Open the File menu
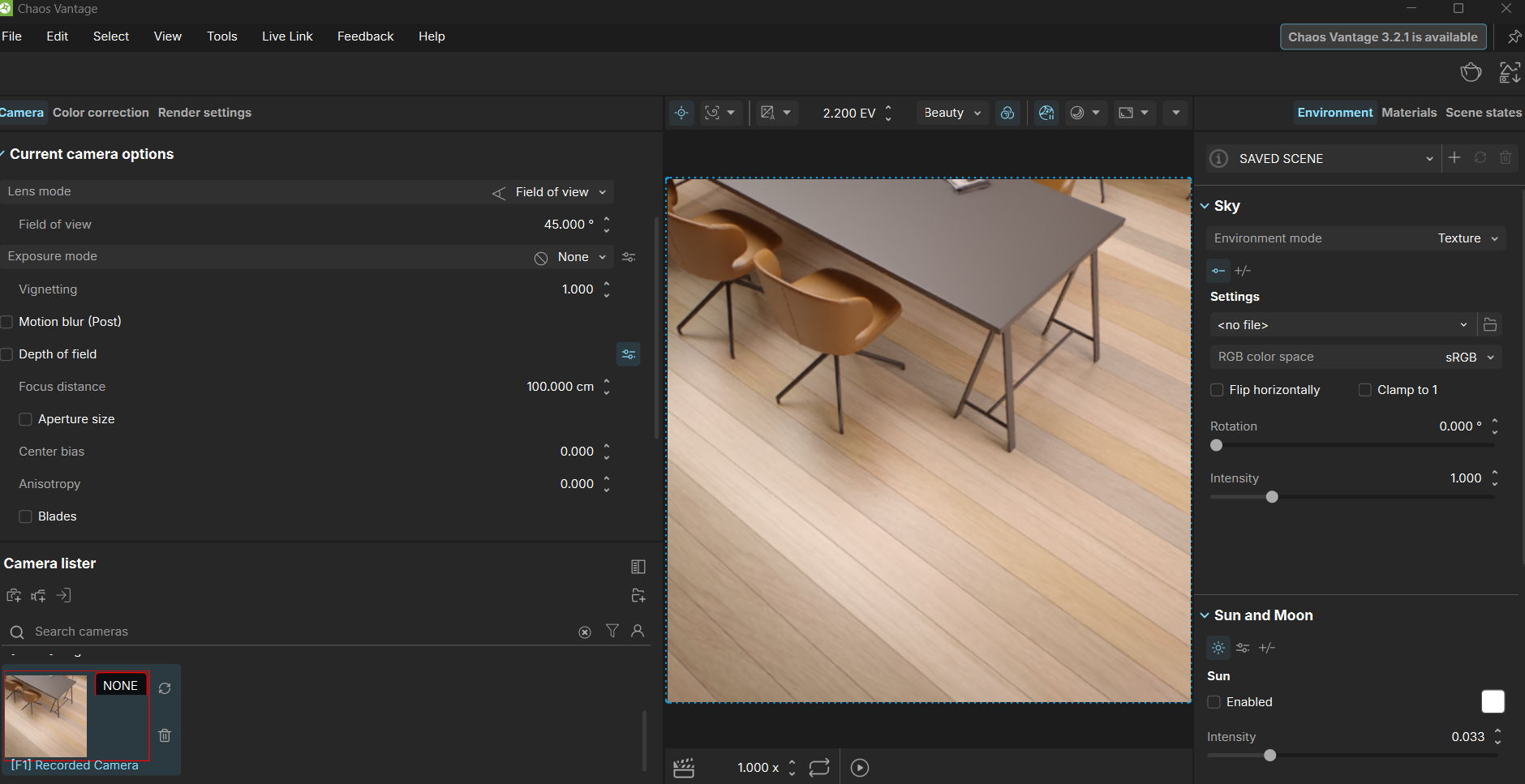Viewport: 1525px width, 784px height. coord(11,36)
